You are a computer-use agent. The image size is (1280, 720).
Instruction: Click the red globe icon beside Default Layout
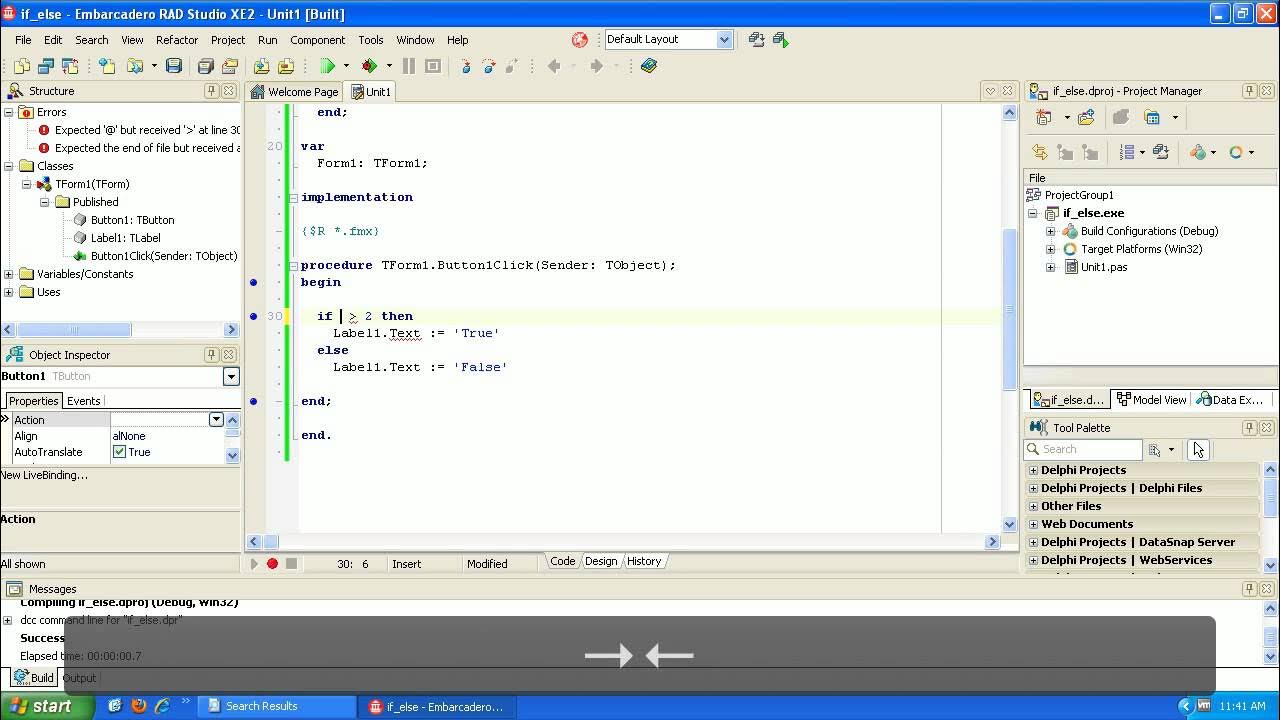coord(580,40)
